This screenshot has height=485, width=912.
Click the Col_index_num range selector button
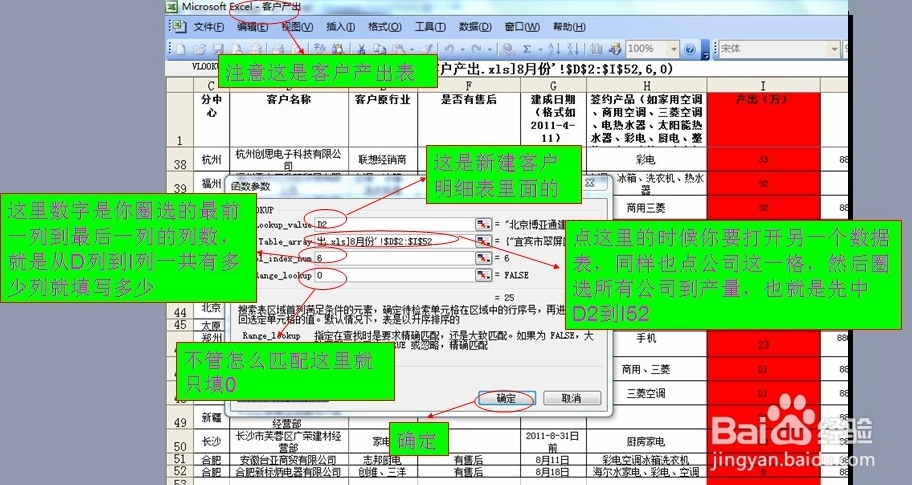coord(483,258)
